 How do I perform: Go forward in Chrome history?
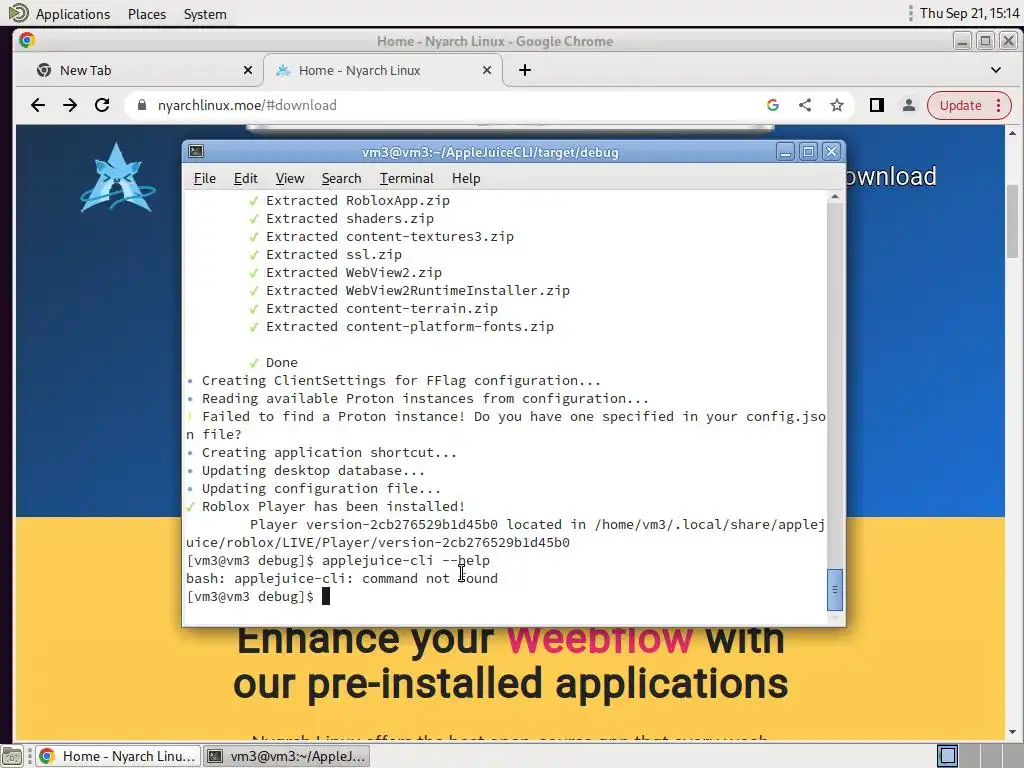tap(70, 105)
